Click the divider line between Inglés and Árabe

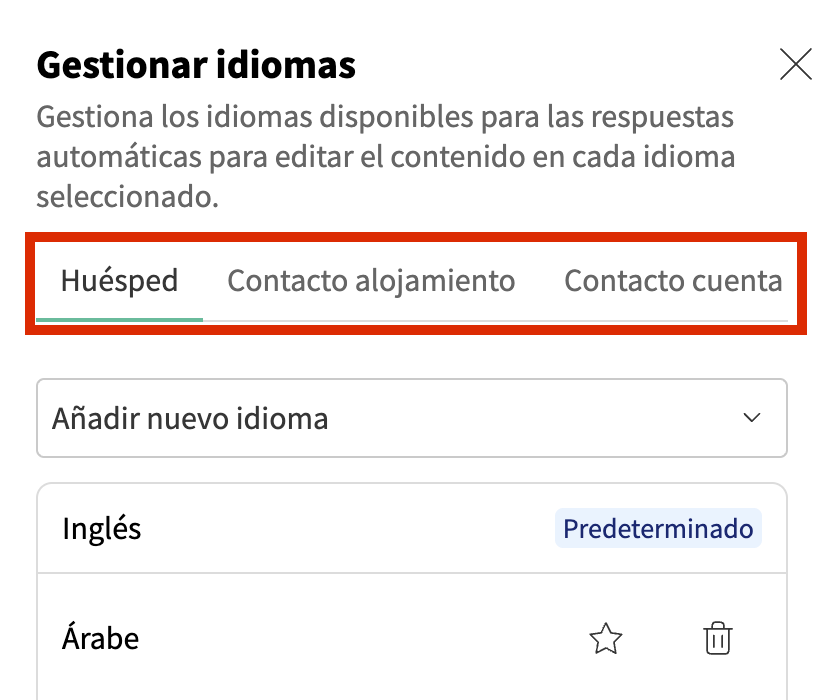coord(411,573)
